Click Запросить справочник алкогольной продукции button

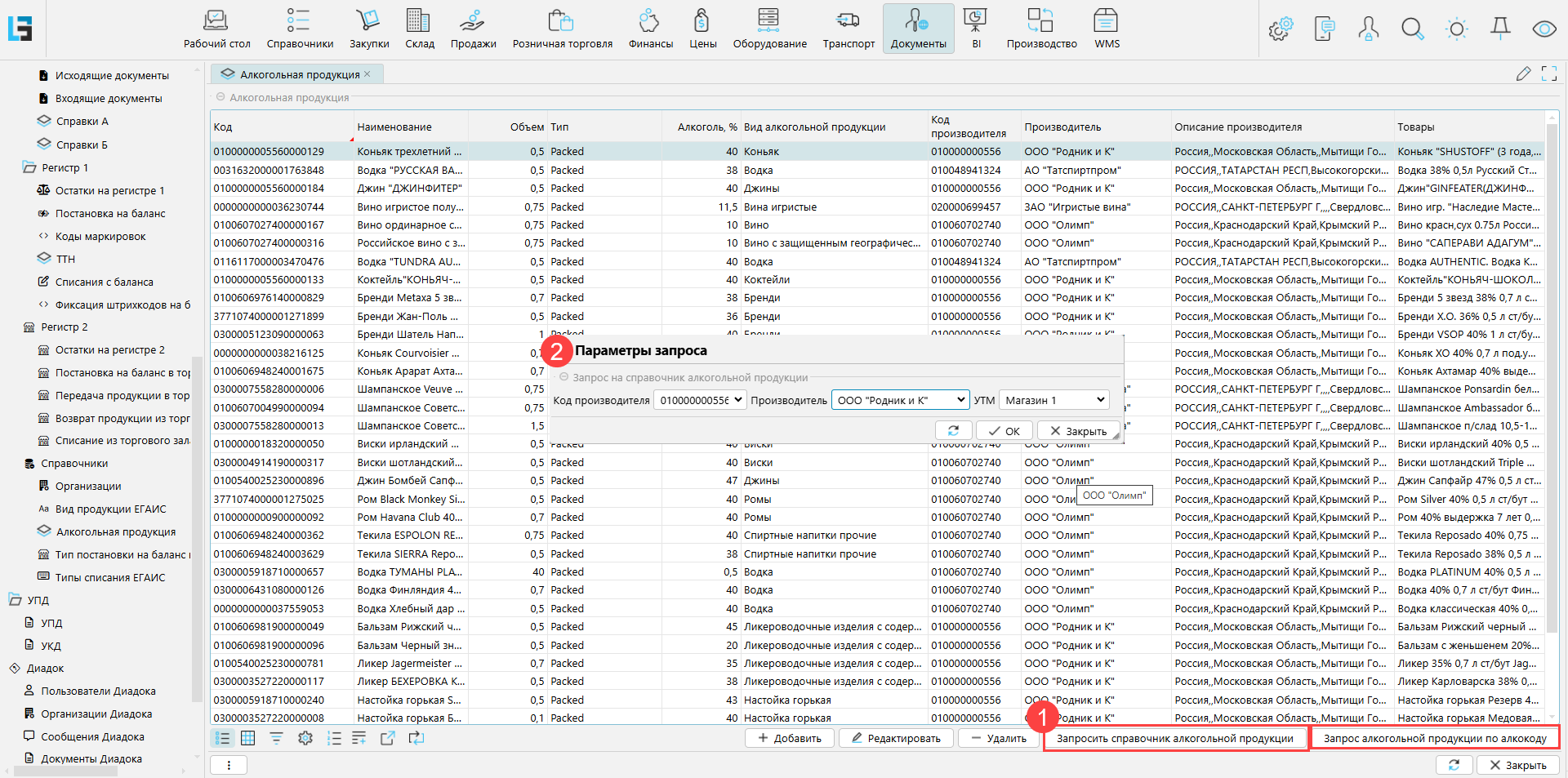point(1174,739)
